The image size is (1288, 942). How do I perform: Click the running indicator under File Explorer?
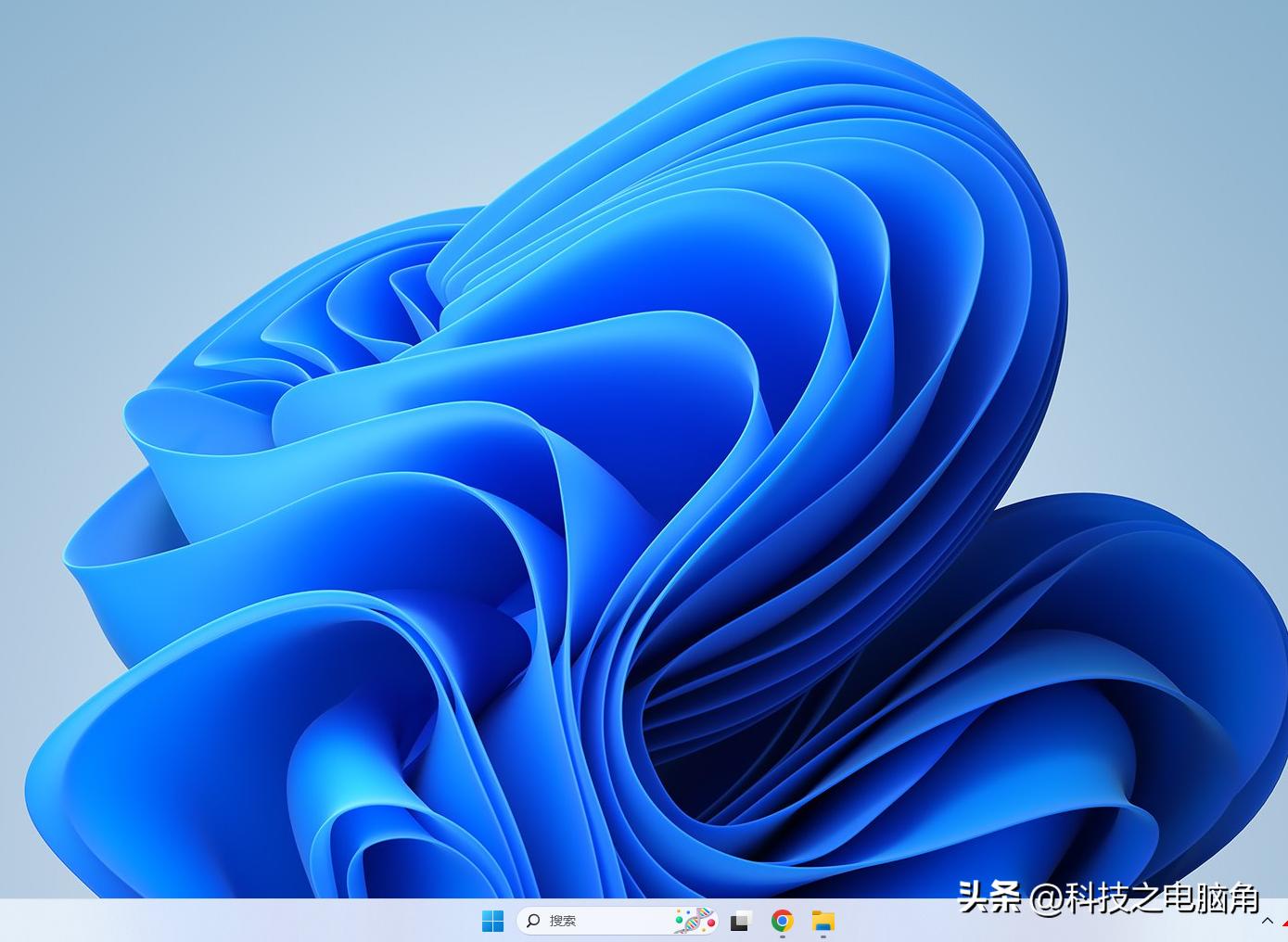[823, 936]
